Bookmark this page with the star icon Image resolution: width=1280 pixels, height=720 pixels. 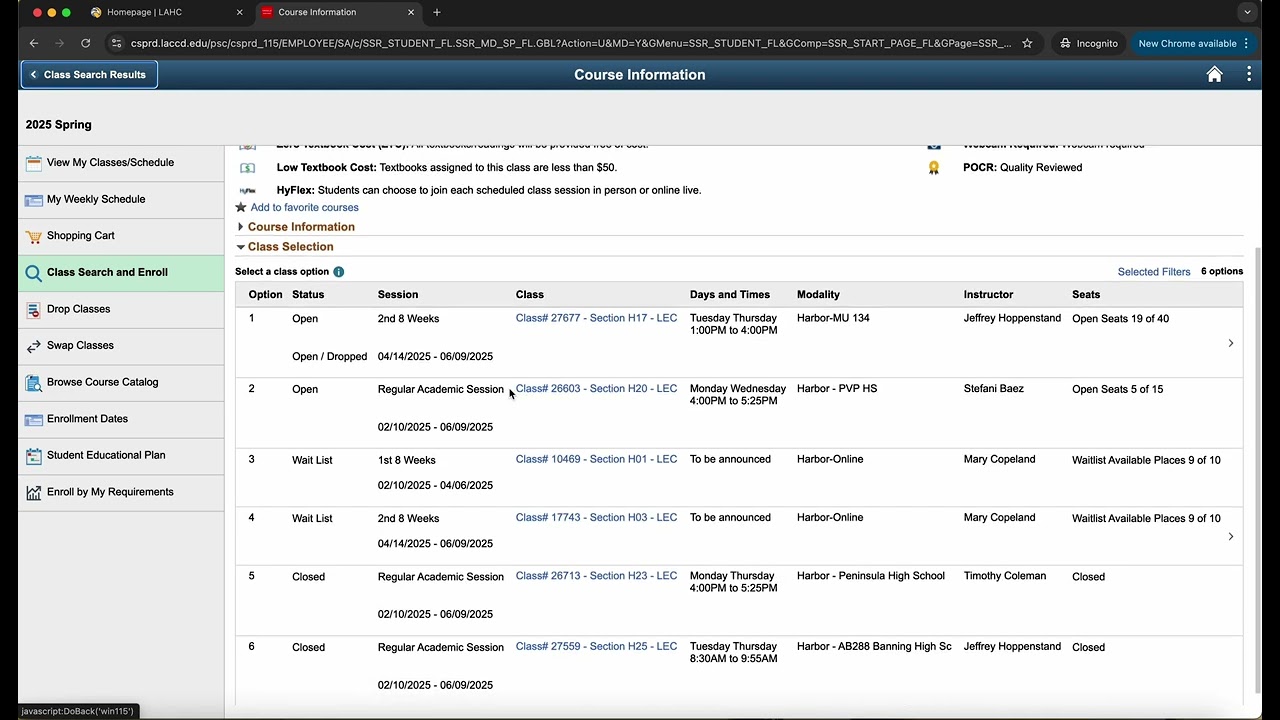tap(1027, 43)
